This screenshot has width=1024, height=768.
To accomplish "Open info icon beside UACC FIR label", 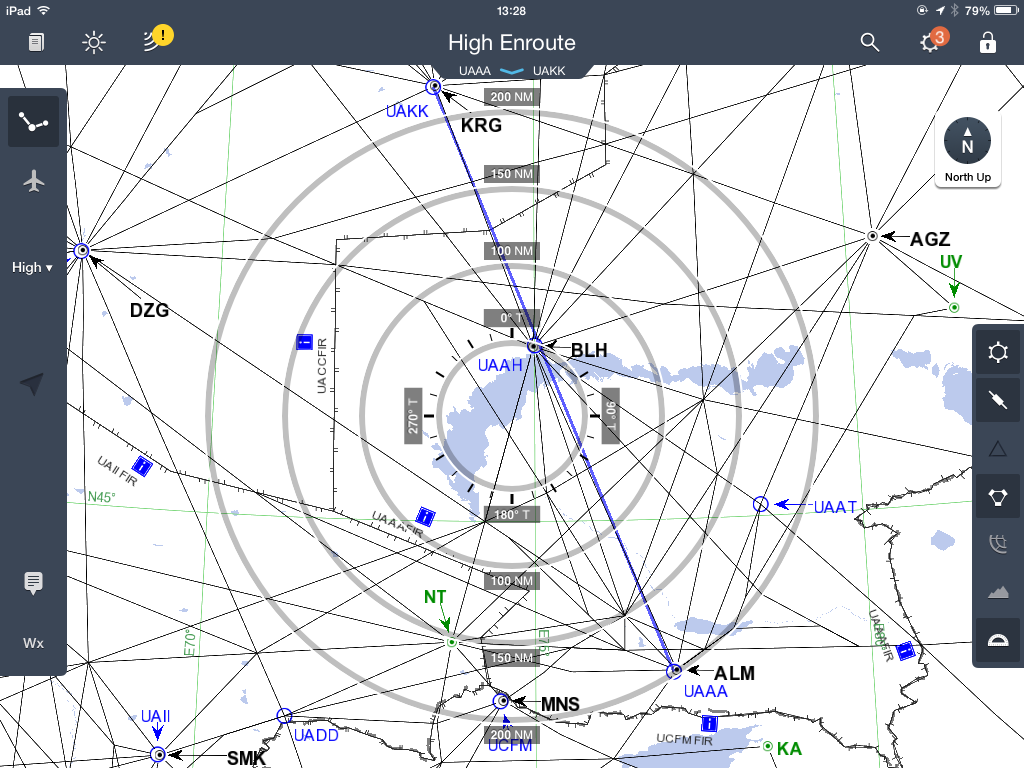I will pos(304,342).
